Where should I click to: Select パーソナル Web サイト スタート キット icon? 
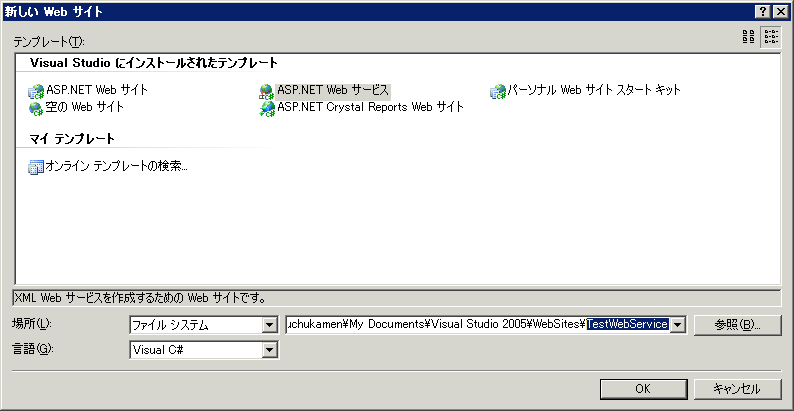point(498,91)
